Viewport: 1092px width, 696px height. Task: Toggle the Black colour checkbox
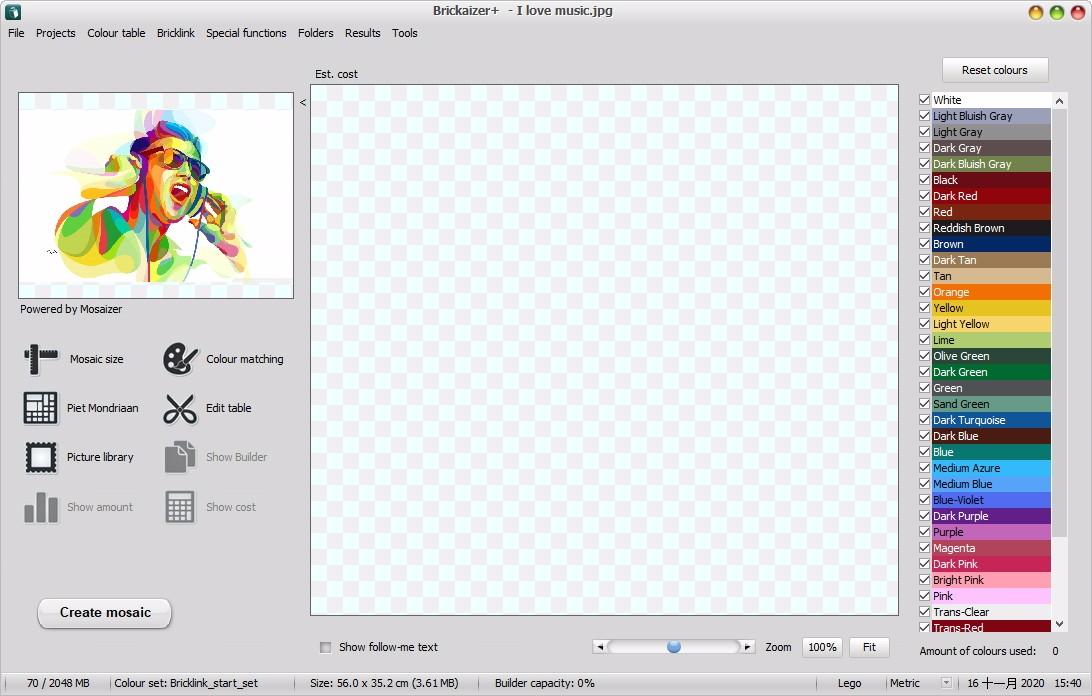(925, 180)
